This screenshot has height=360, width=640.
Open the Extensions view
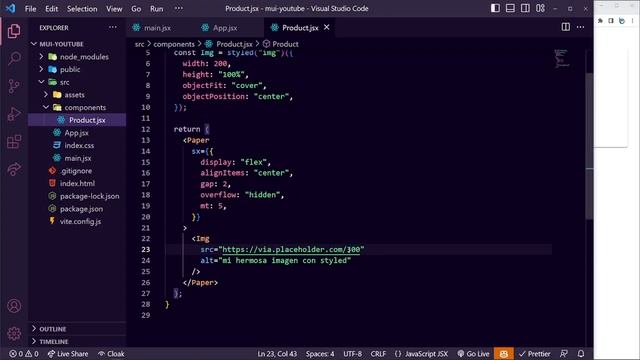click(x=14, y=142)
